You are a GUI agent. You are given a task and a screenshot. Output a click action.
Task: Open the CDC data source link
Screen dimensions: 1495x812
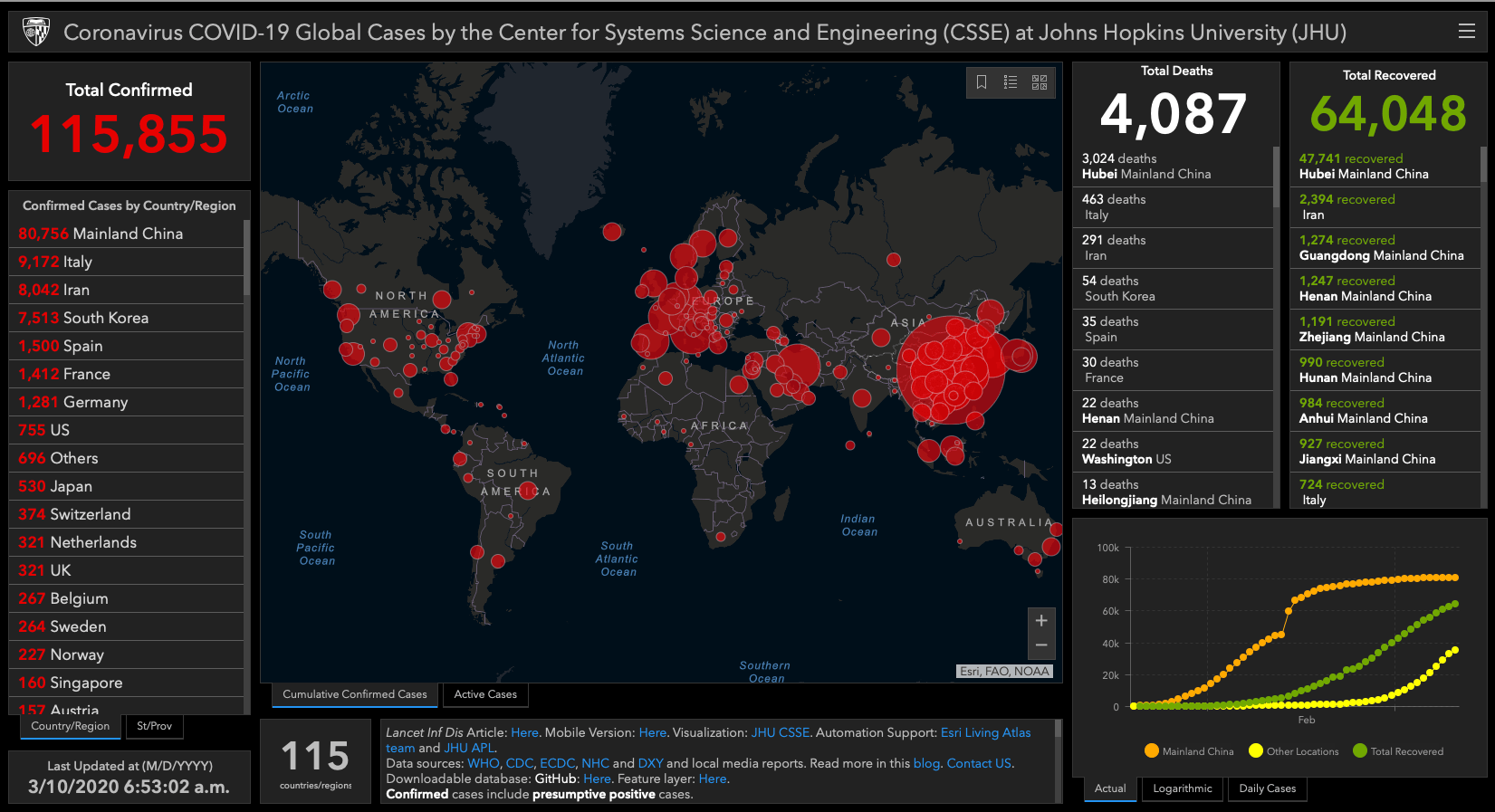click(x=520, y=763)
